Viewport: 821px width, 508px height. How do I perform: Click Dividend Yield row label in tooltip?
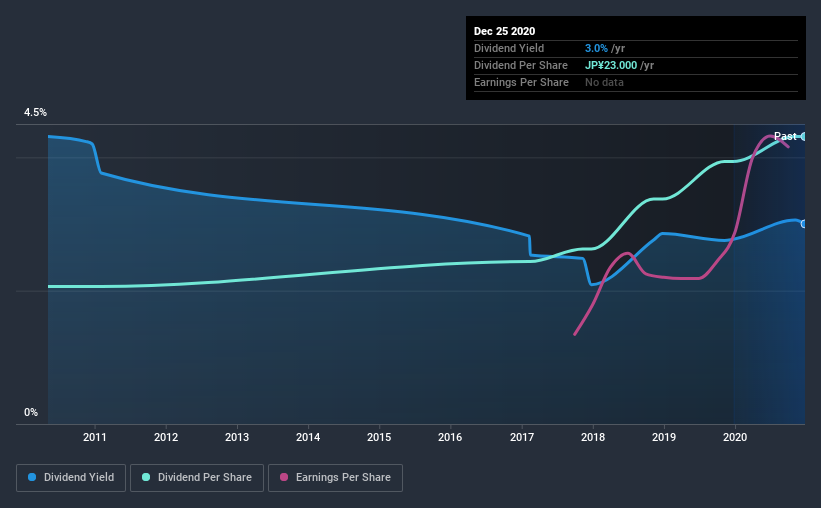509,48
